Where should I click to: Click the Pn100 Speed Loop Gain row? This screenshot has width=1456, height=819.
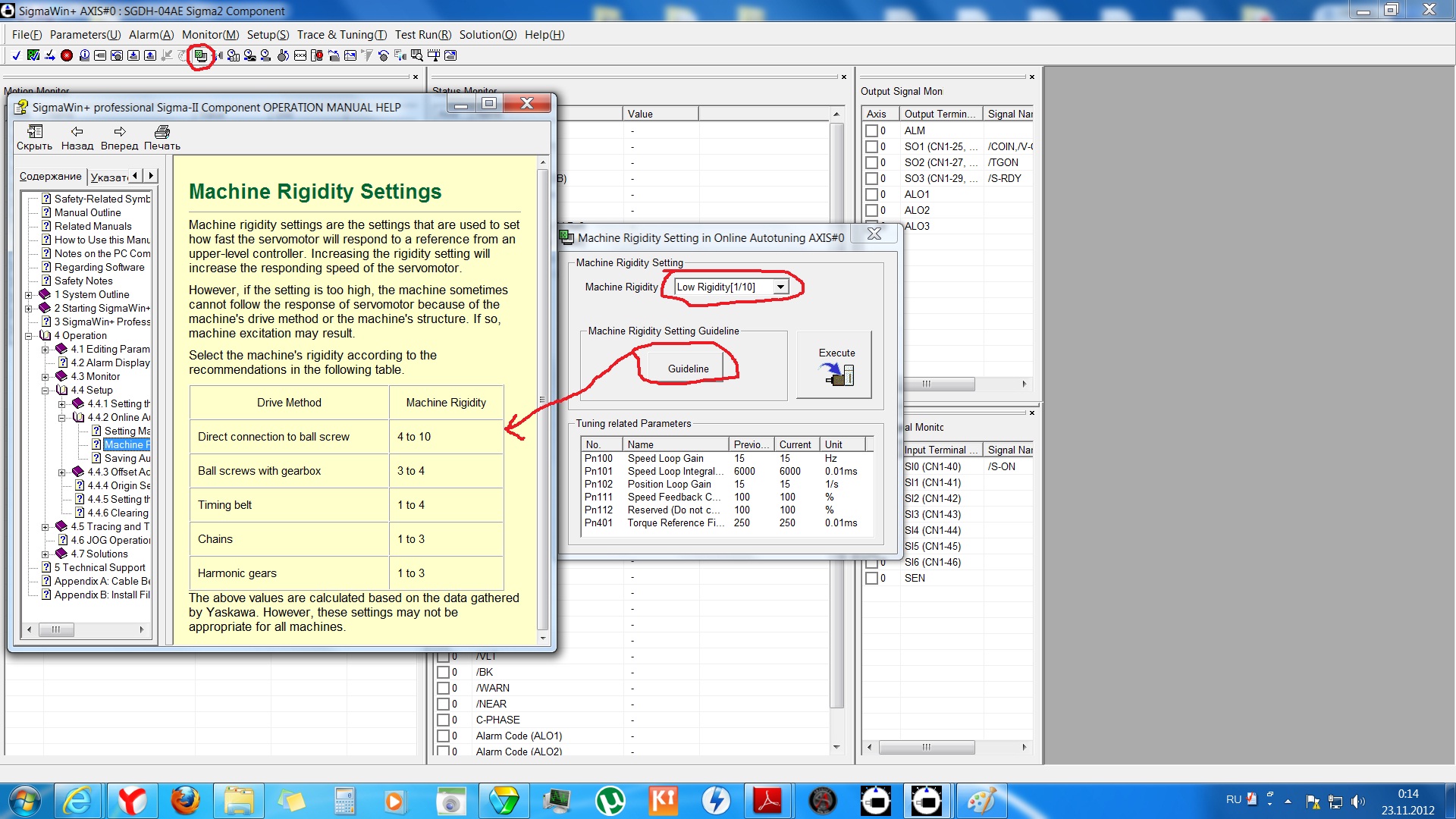click(666, 458)
